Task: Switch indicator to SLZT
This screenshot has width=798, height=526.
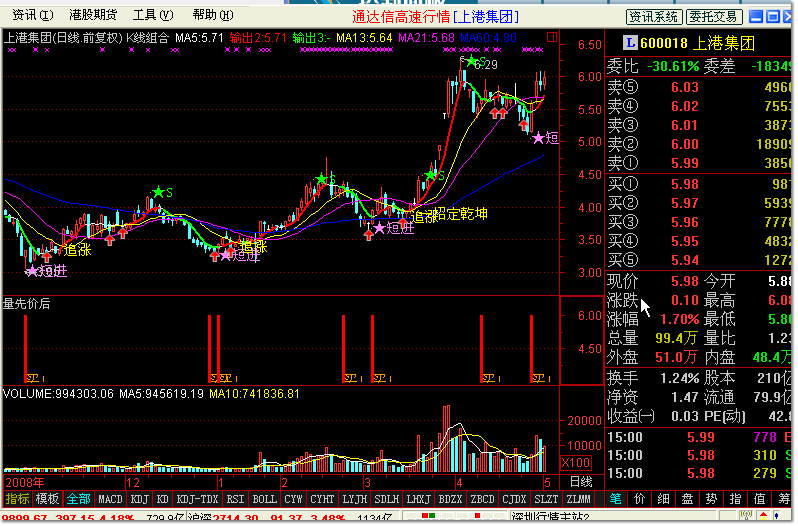Action: (x=546, y=499)
